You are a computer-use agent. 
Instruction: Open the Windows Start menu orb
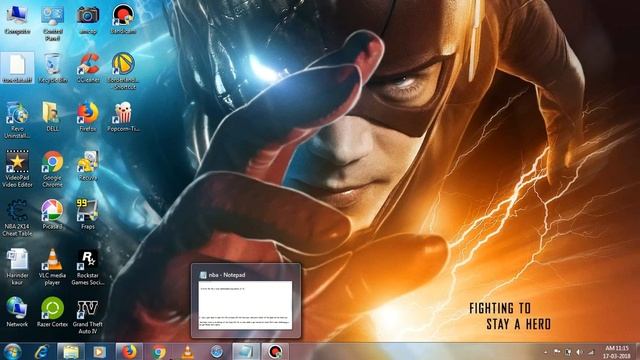point(12,351)
